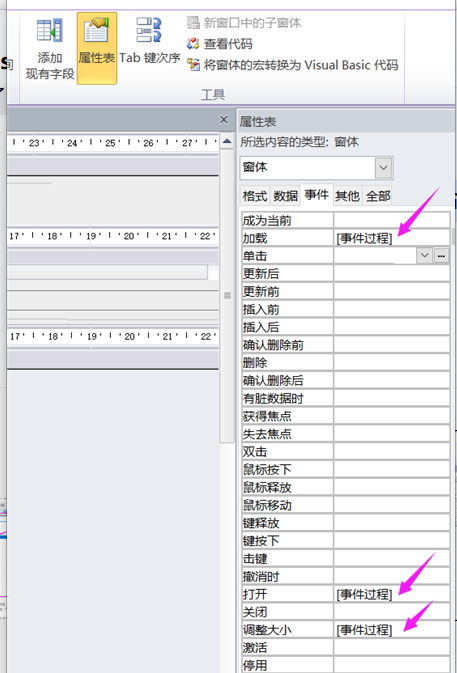Screen dimensions: 457x673
Task: Open the 窗体 object selector dropdown
Action: coord(384,167)
